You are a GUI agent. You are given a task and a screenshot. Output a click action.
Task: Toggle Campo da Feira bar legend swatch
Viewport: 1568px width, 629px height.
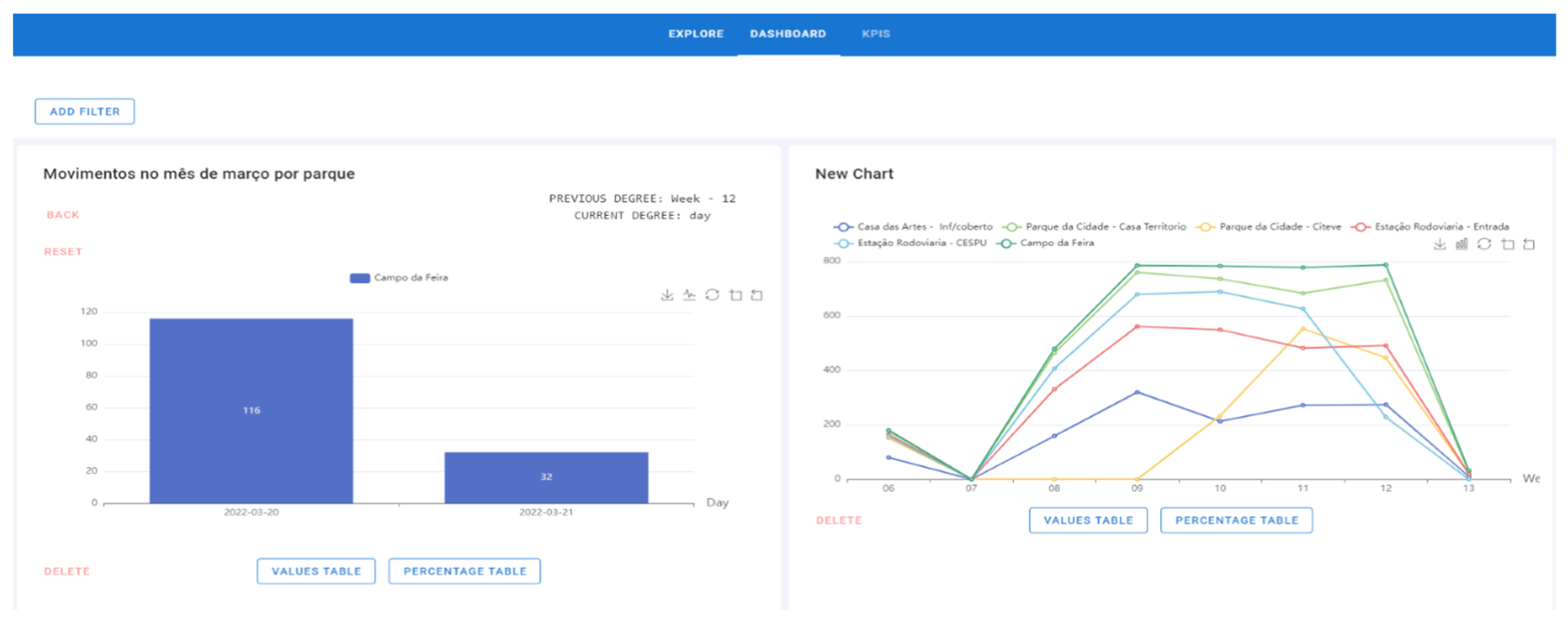pyautogui.click(x=360, y=278)
